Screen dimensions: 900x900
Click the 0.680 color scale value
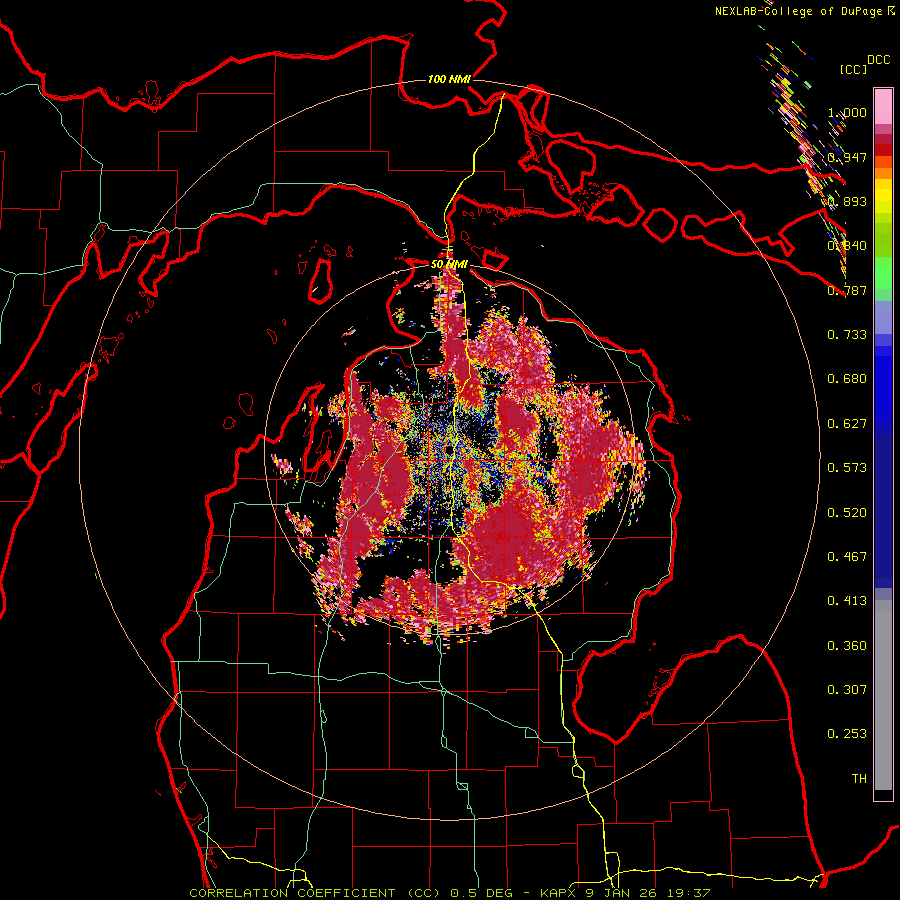click(x=847, y=379)
